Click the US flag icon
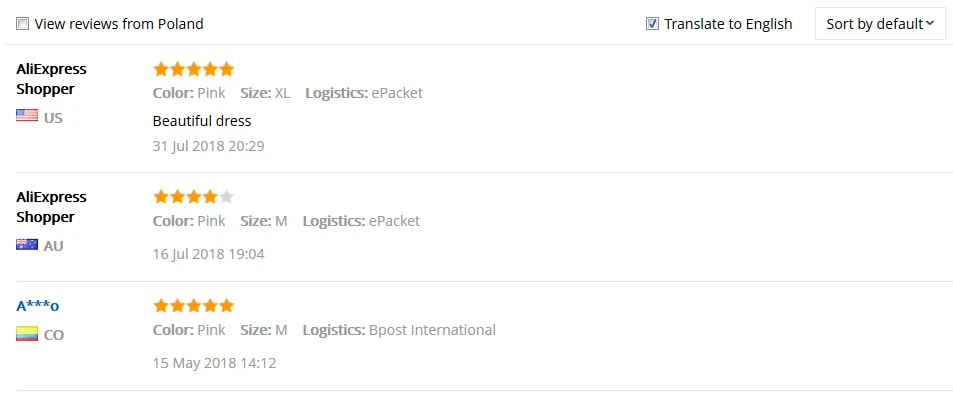The height and width of the screenshot is (415, 953). click(x=27, y=115)
